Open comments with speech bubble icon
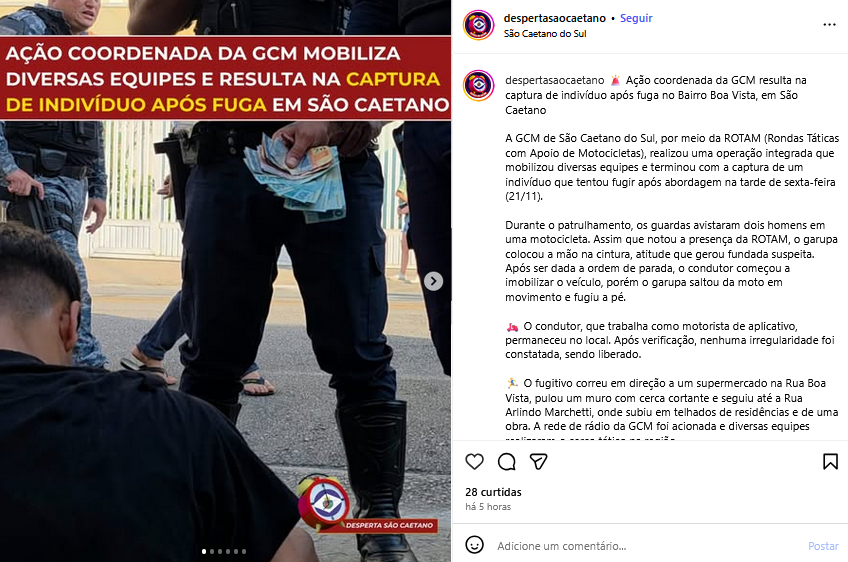848x562 pixels. (x=506, y=461)
